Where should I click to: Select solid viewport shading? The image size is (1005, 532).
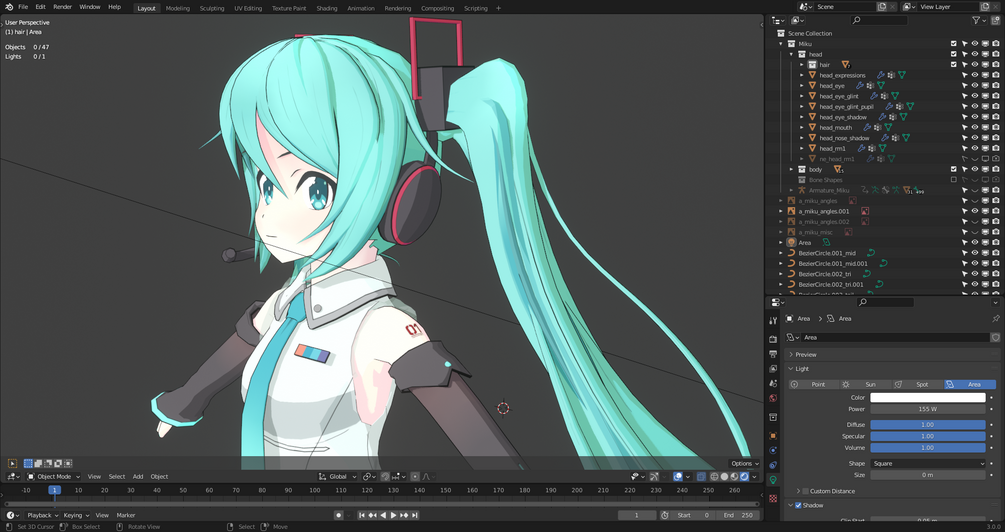coord(724,477)
